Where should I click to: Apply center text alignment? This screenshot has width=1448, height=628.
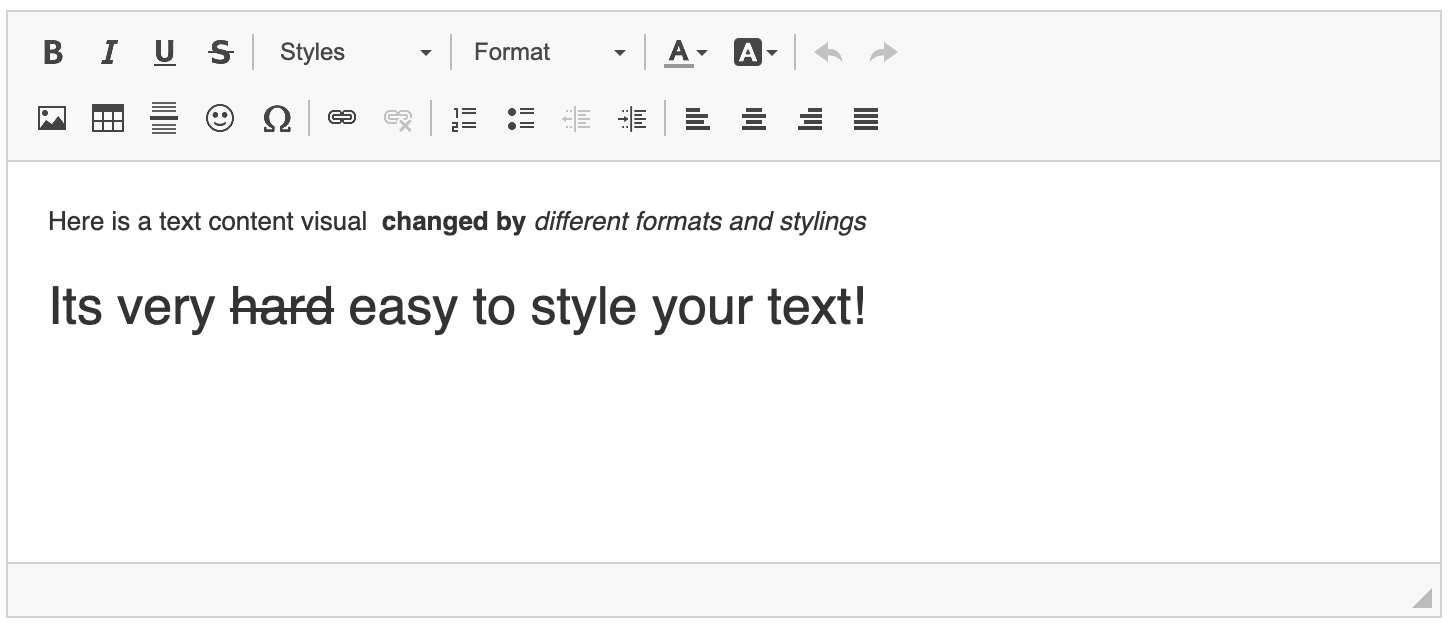(753, 118)
